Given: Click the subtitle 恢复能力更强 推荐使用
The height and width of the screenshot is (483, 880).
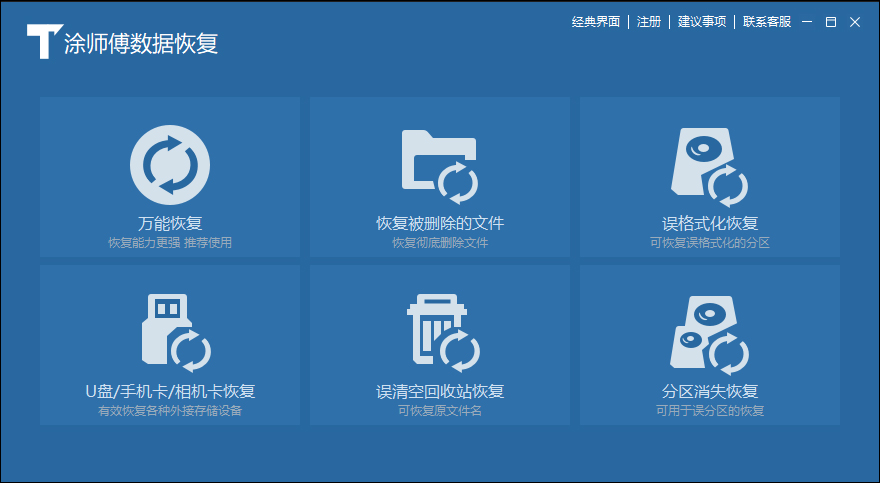Looking at the screenshot, I should [170, 243].
